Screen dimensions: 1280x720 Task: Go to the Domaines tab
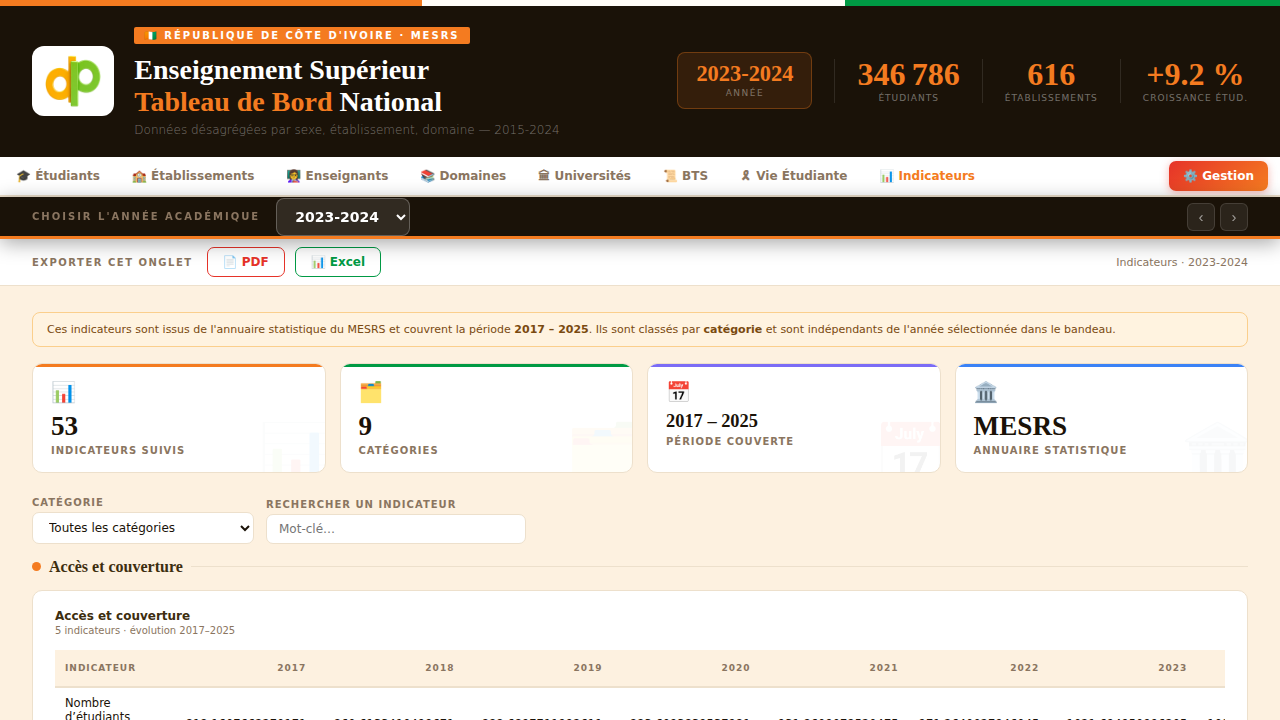463,176
